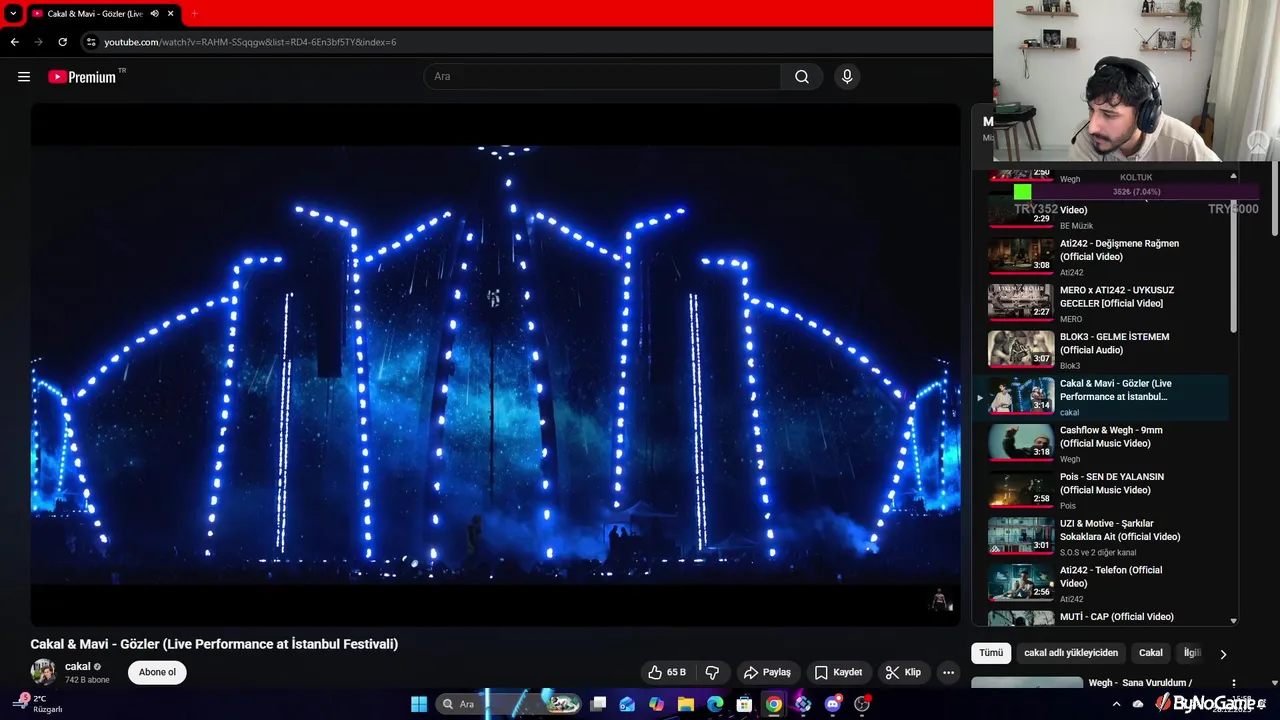The image size is (1280, 720).
Task: Open Discord from the taskbar
Action: tap(832, 704)
